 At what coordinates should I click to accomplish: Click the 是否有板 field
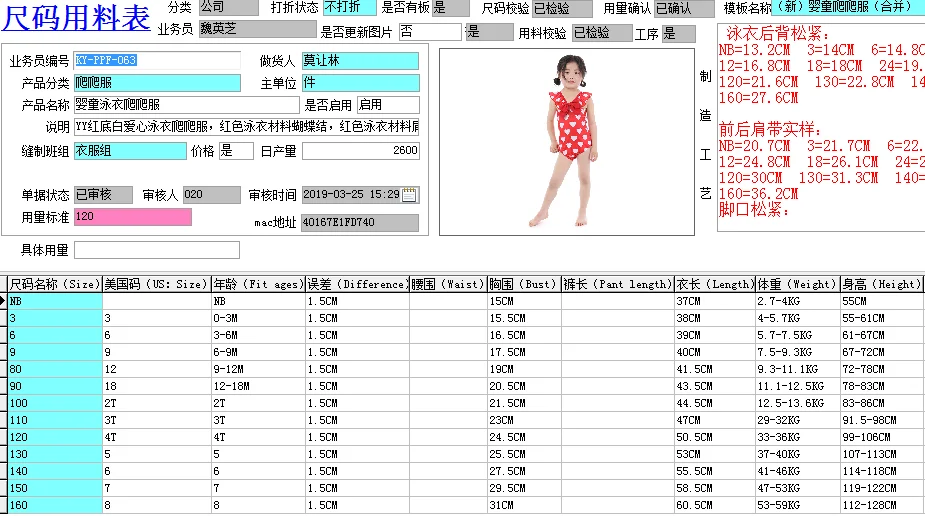coord(451,7)
